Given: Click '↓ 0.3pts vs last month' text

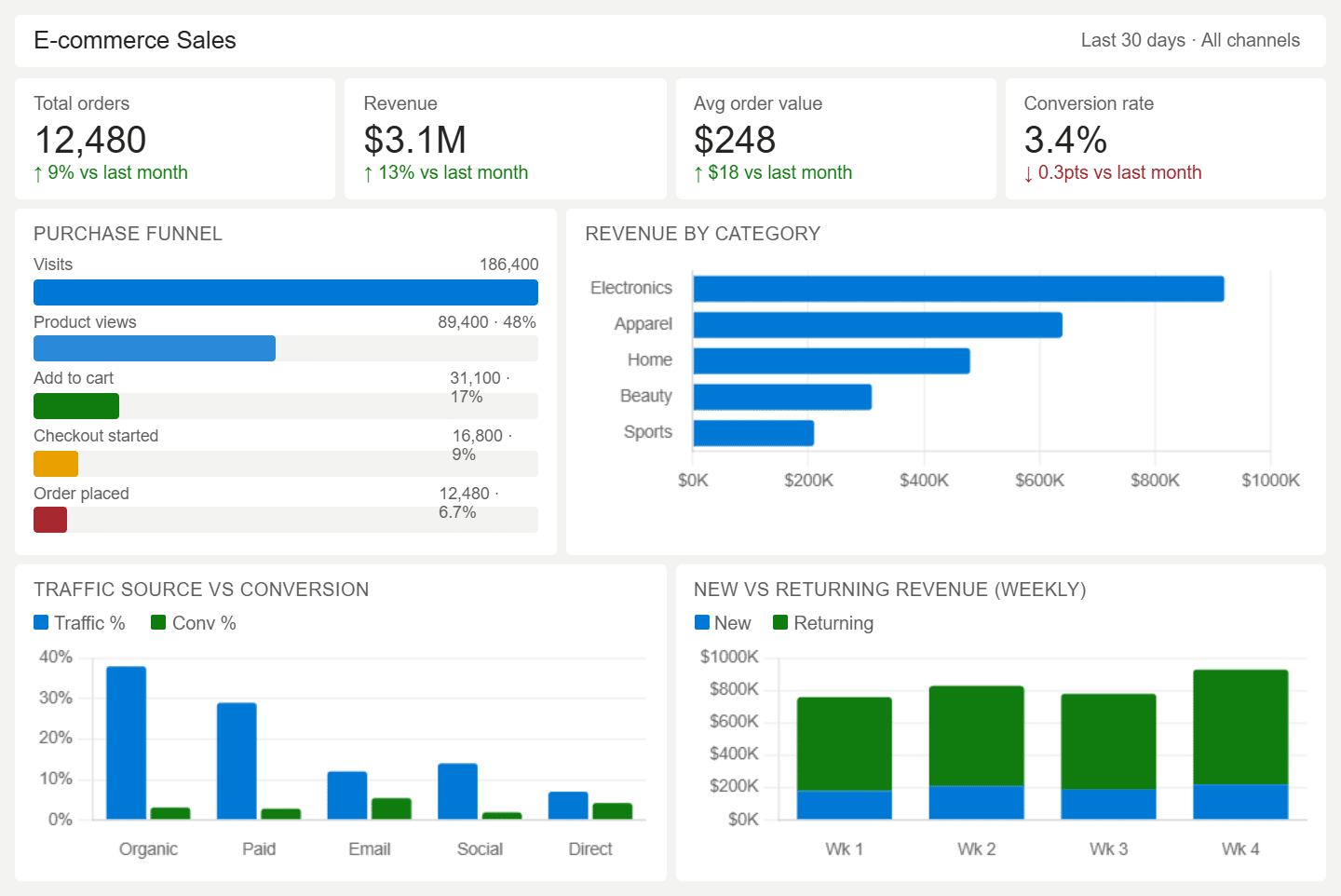Looking at the screenshot, I should 1113,172.
